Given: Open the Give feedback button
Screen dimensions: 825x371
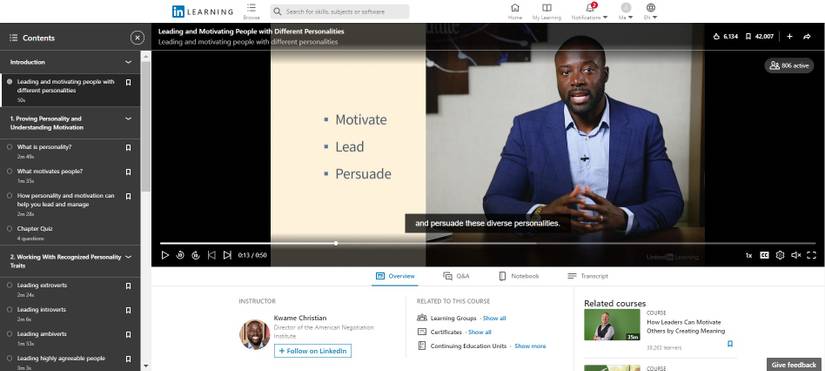Looking at the screenshot, I should coord(794,365).
